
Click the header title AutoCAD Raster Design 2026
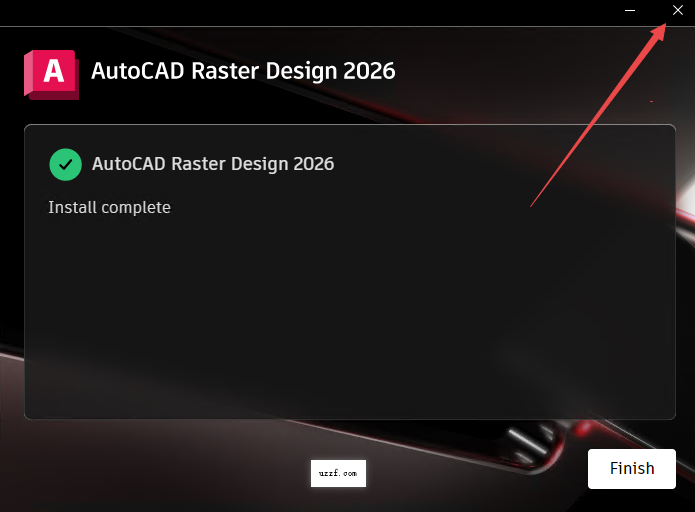click(x=243, y=71)
